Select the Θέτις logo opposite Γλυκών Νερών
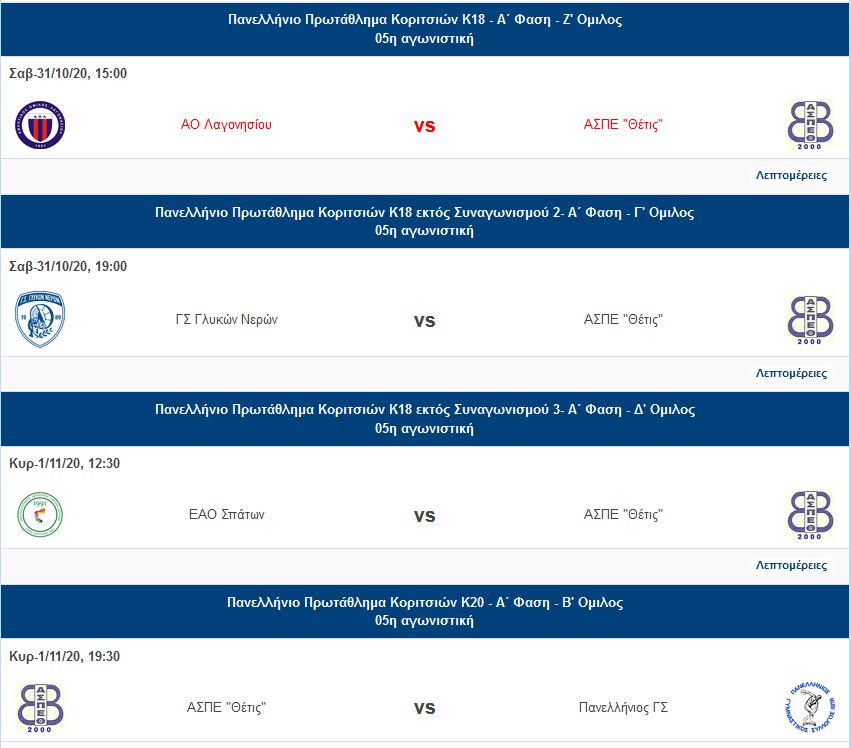The image size is (851, 748). [x=810, y=320]
